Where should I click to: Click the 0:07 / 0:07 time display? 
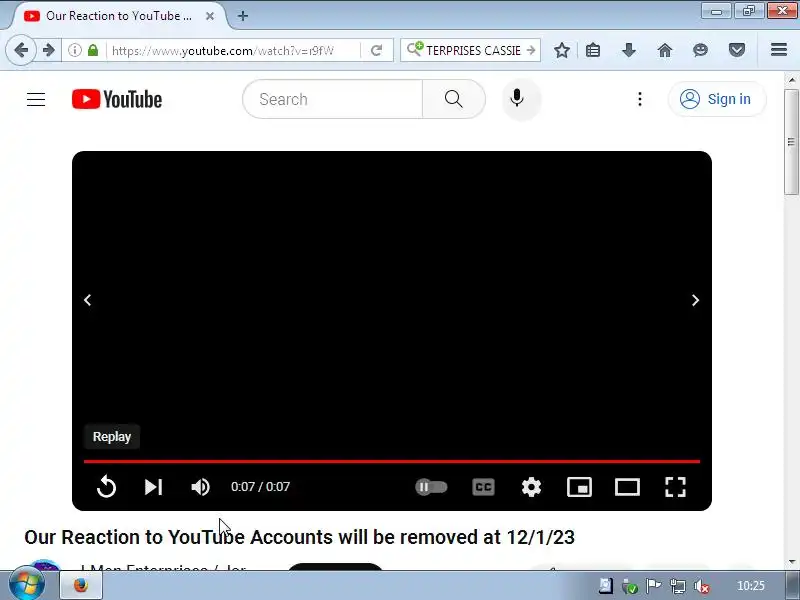(260, 487)
